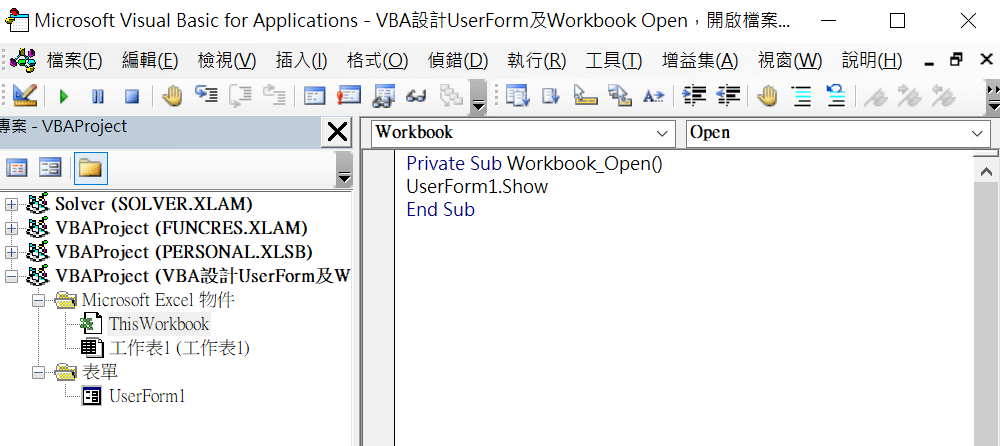The width and height of the screenshot is (1000, 446).
Task: Click the Break (pause) toolbar icon
Action: pyautogui.click(x=98, y=96)
